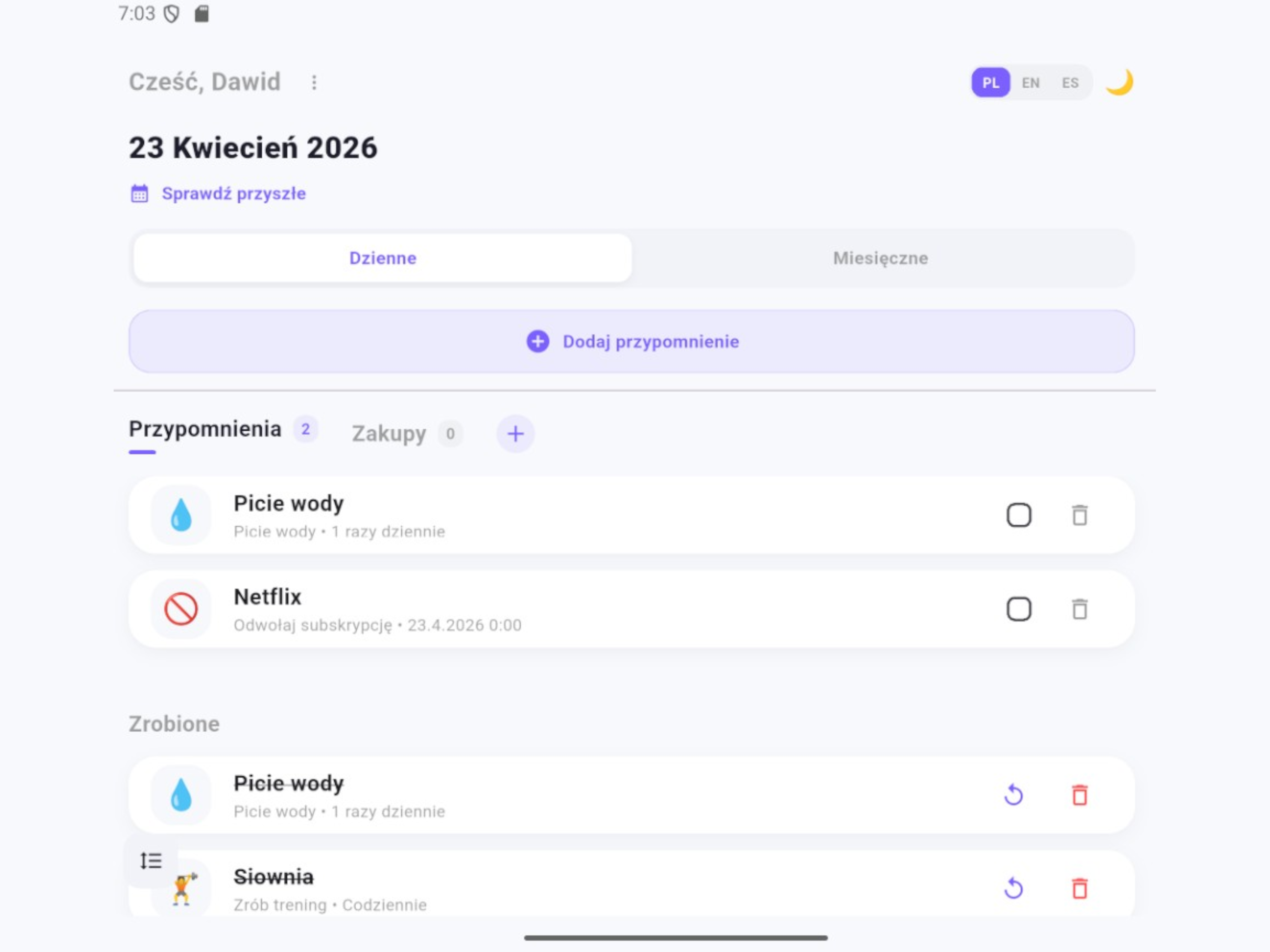This screenshot has height=952, width=1270.
Task: Click the water drop icon of unfinished Picie wody
Action: (181, 515)
